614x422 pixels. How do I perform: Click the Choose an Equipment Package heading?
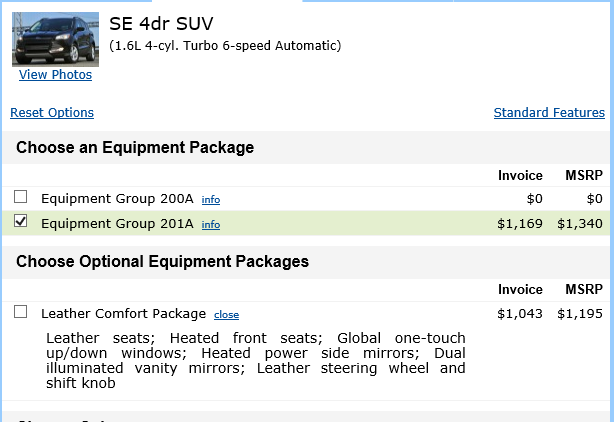click(135, 148)
